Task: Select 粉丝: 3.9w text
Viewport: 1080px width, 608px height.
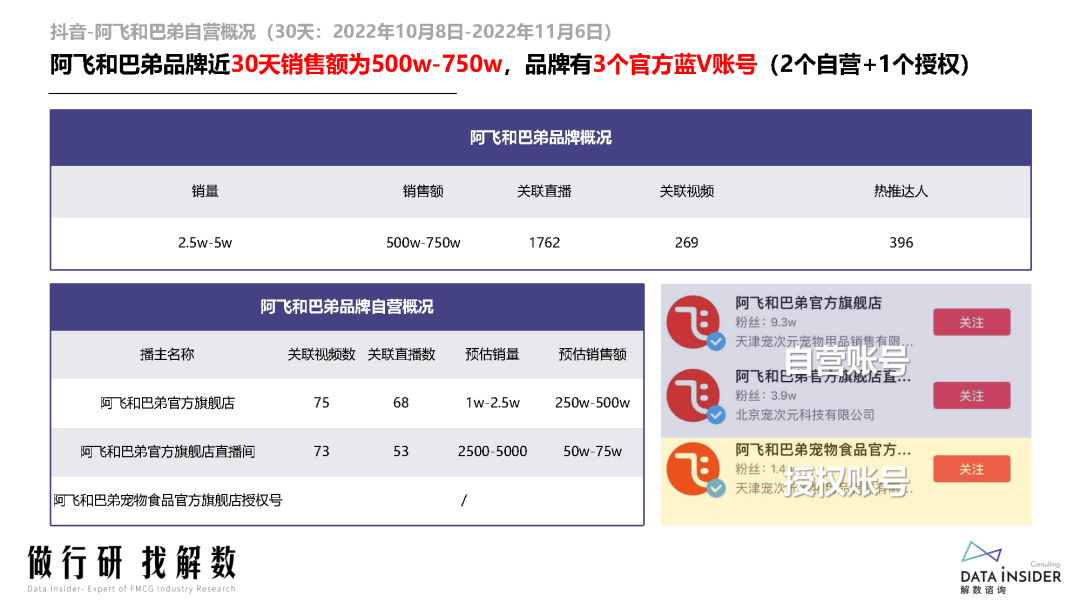Action: (x=765, y=396)
